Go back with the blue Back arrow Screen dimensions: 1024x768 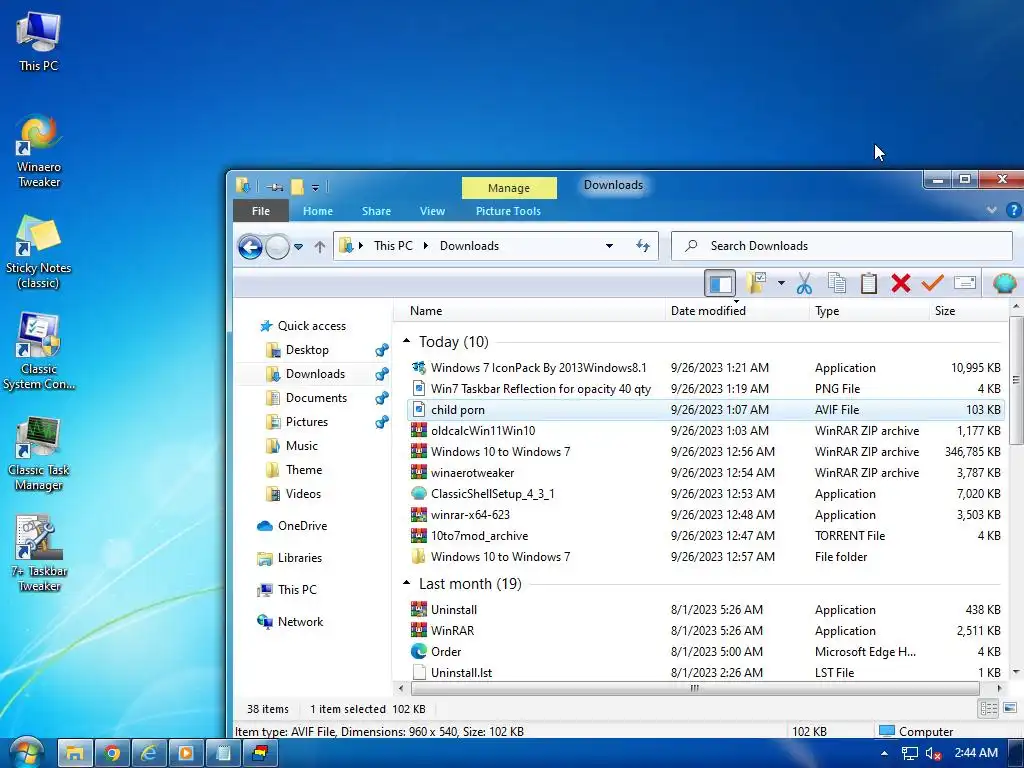coord(250,247)
